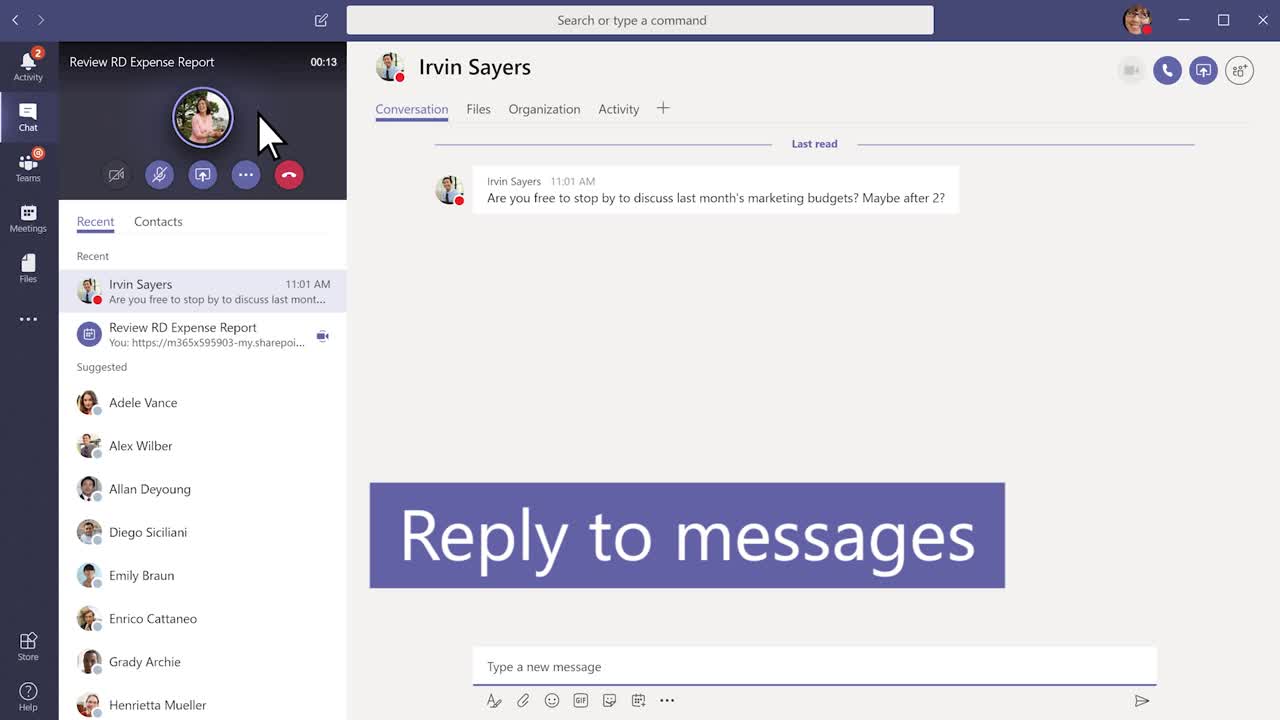1280x720 pixels.
Task: Select suggested contact Allan Deyoung
Action: tap(203, 489)
